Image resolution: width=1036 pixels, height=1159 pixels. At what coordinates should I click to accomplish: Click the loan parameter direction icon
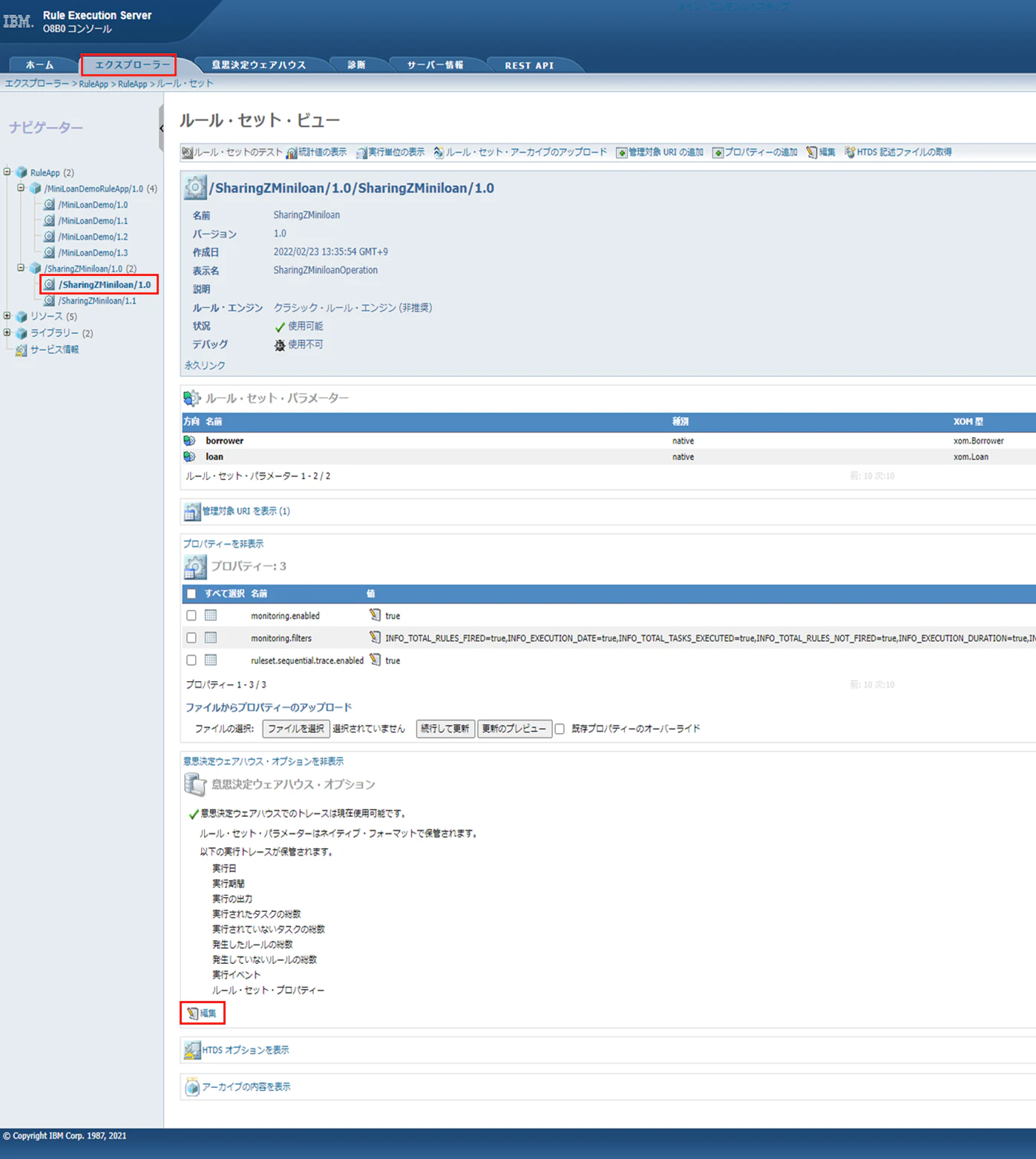[x=190, y=457]
